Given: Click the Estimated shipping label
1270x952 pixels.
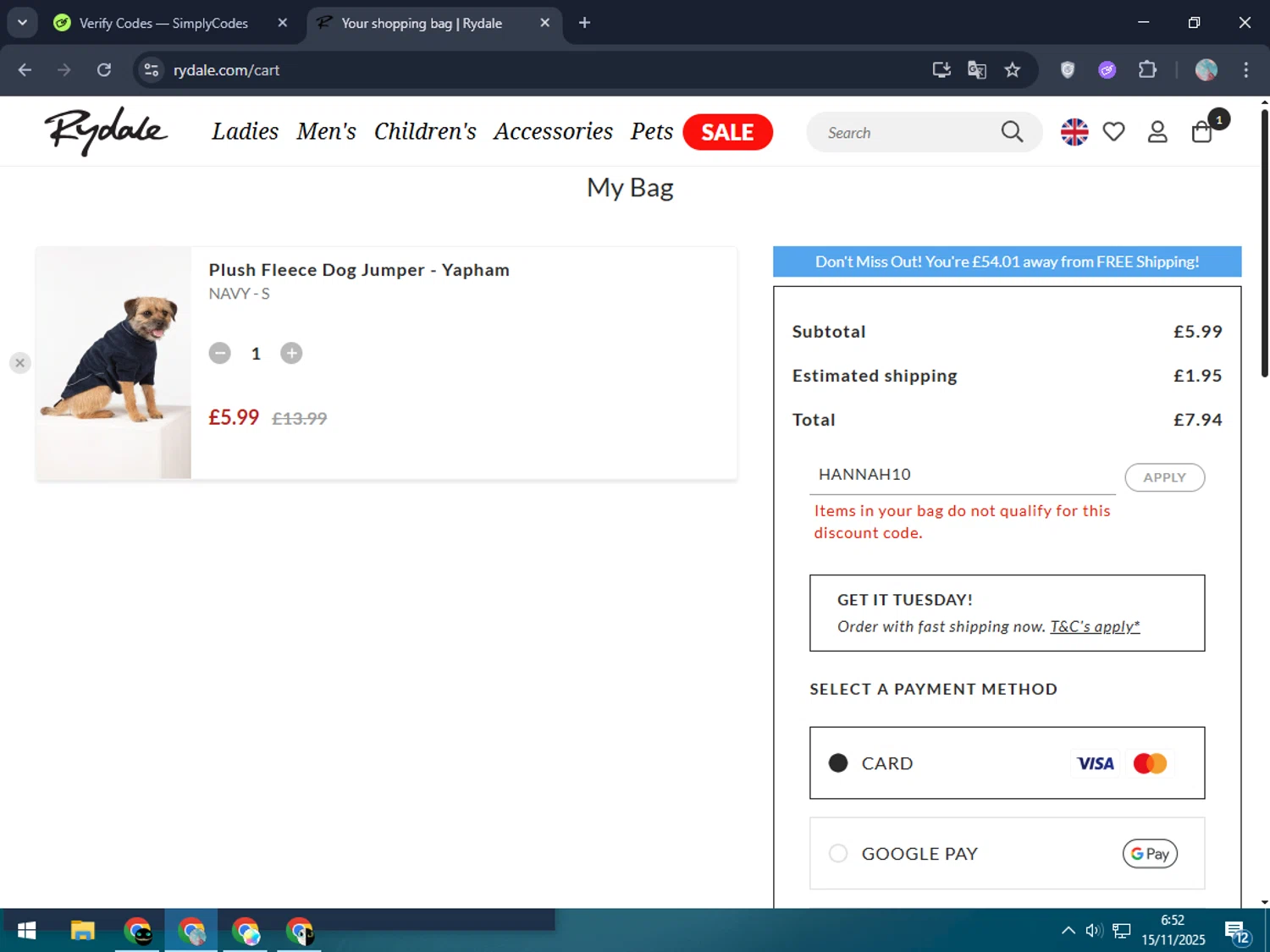Looking at the screenshot, I should (x=875, y=376).
